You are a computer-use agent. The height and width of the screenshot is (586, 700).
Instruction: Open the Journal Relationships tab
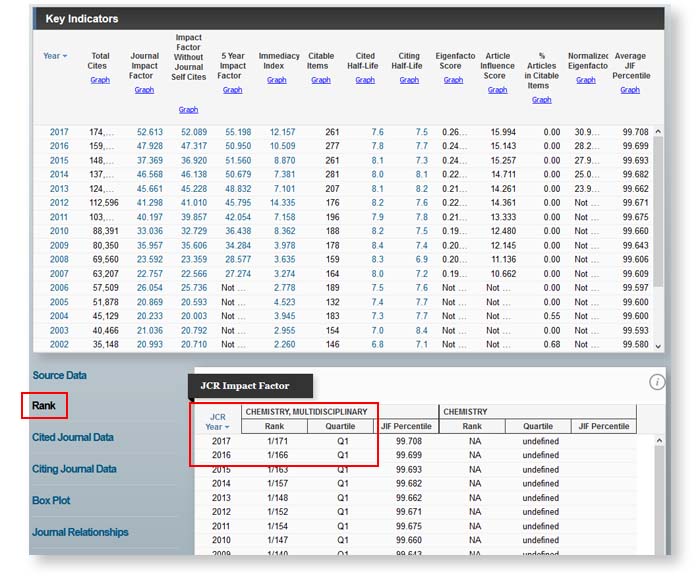[80, 532]
